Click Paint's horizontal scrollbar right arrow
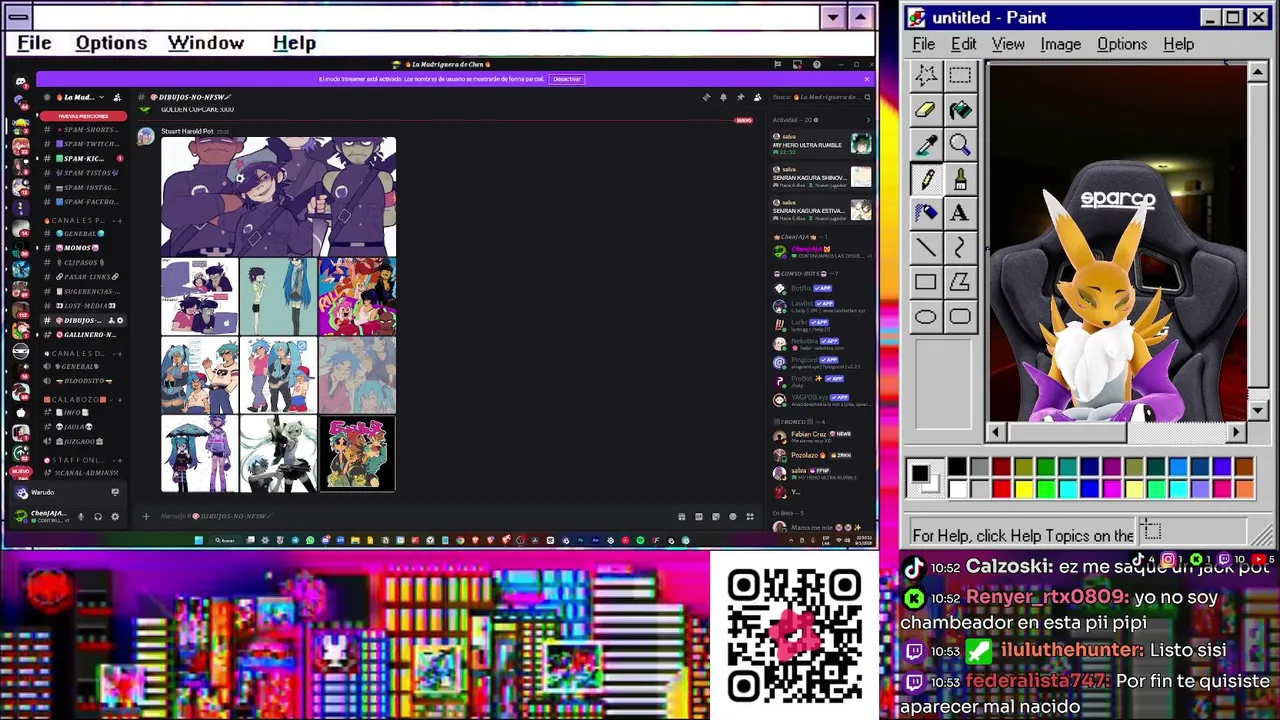 (1237, 432)
